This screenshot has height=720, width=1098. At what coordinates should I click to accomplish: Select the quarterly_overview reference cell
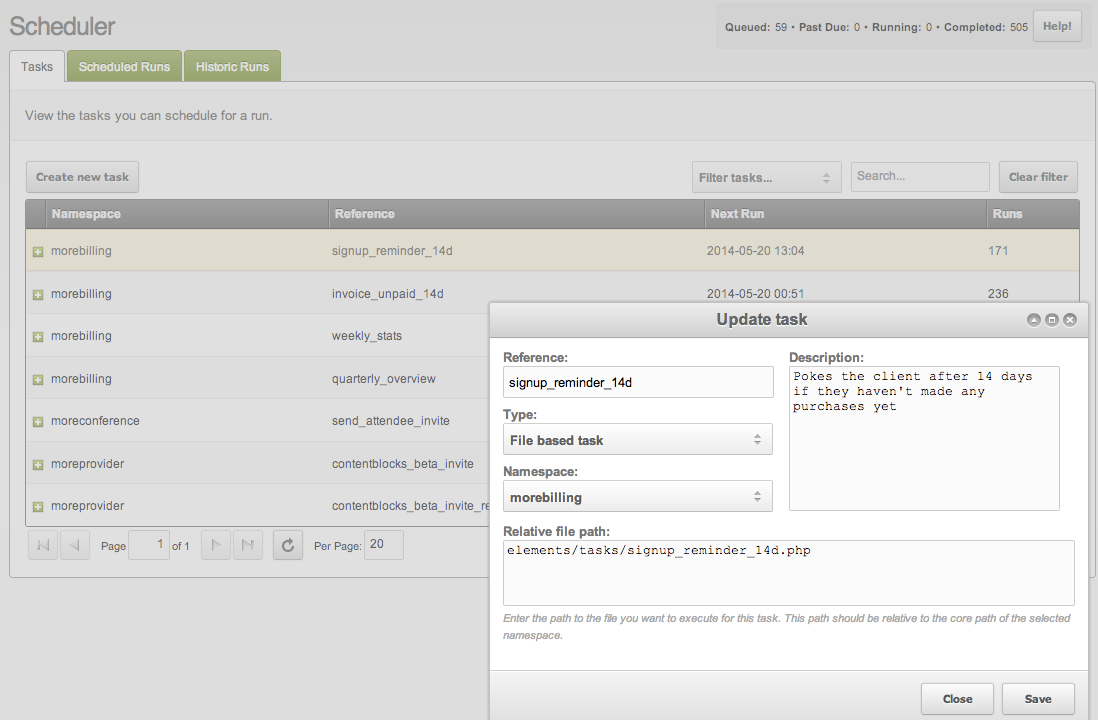click(x=384, y=379)
